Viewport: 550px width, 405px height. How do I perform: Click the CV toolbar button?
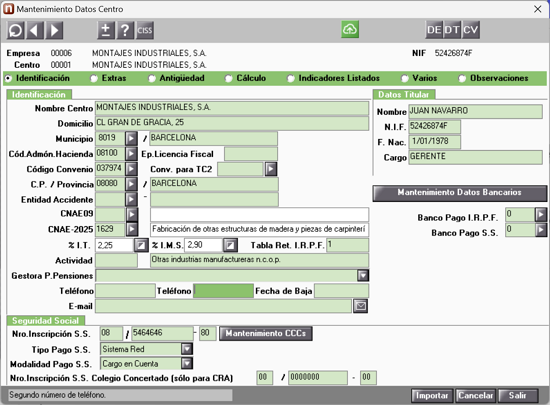pos(471,30)
